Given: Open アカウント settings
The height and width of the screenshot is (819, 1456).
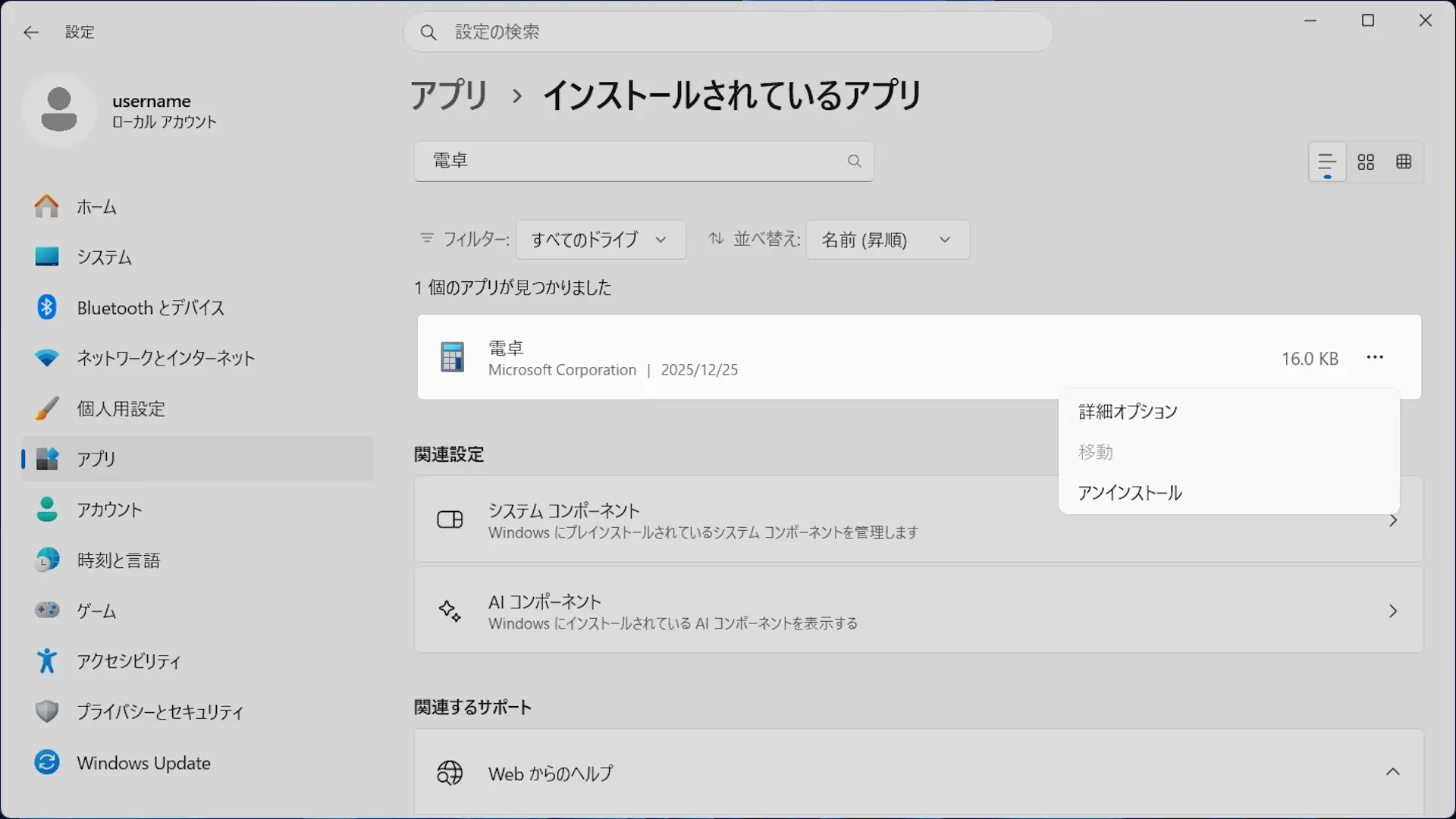Looking at the screenshot, I should click(197, 510).
